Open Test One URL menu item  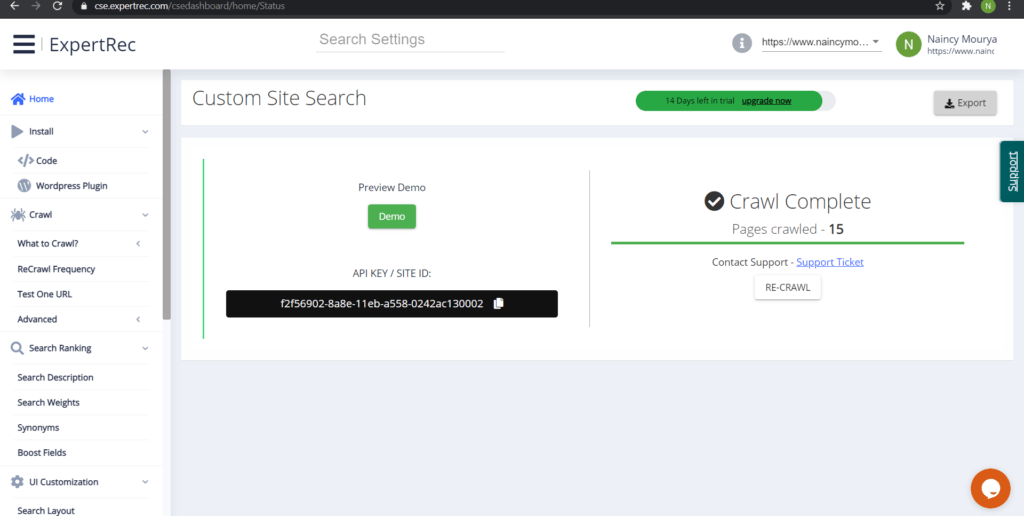coord(44,294)
